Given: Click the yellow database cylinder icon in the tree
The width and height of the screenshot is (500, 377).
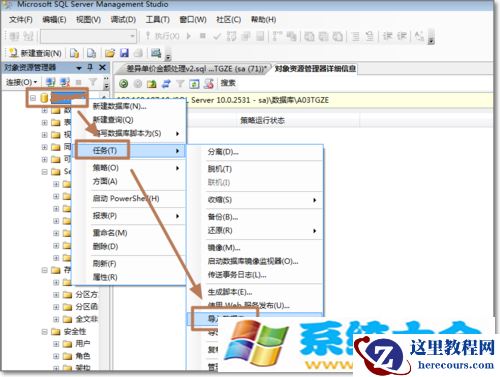Looking at the screenshot, I should pyautogui.click(x=44, y=98).
